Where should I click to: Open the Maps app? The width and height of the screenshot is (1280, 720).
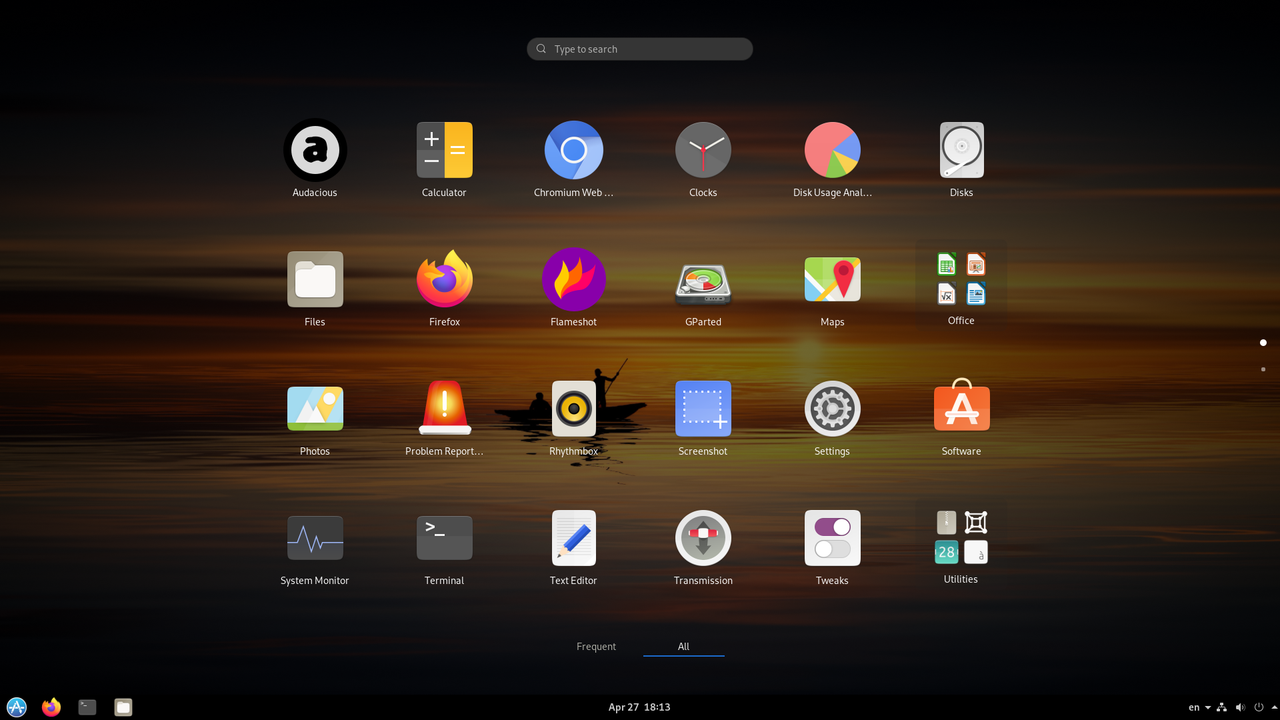pyautogui.click(x=832, y=279)
